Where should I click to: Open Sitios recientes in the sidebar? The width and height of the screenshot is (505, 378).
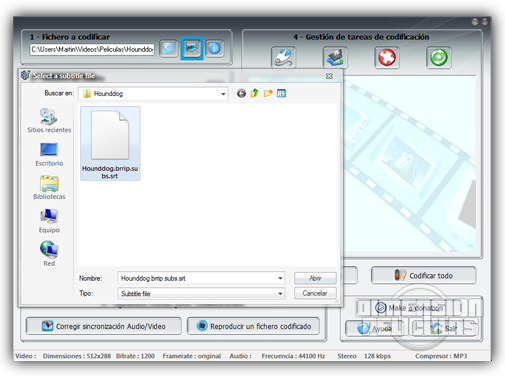49,120
